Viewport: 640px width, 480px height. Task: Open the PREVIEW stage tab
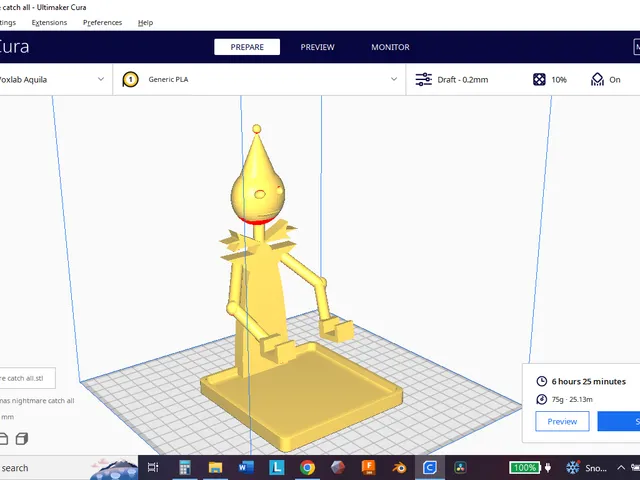coord(318,47)
